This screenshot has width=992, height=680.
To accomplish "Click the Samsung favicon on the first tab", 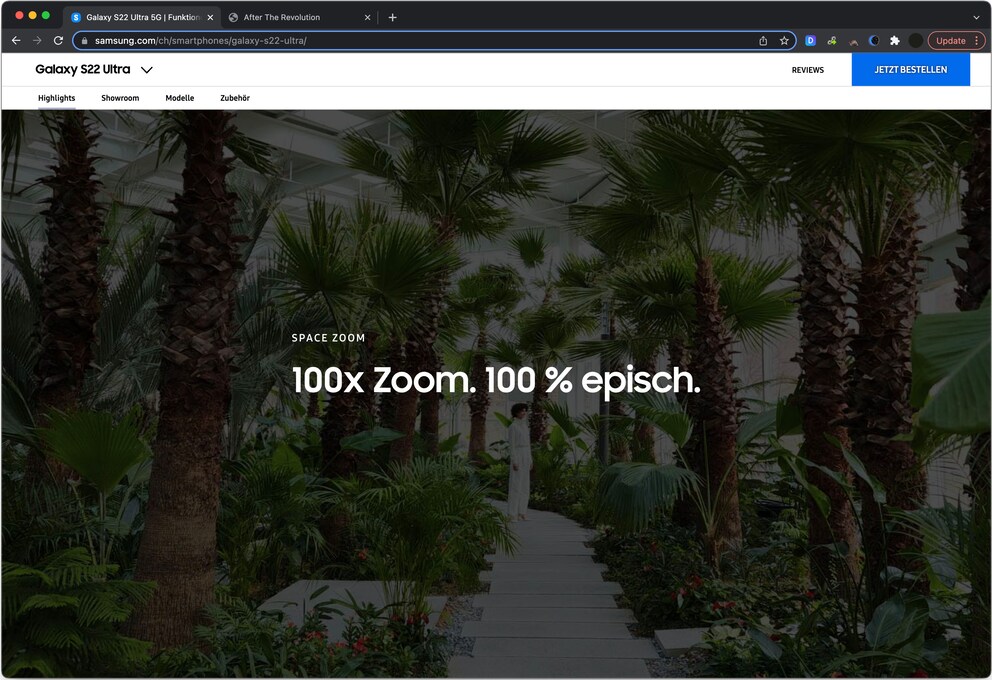I will (x=76, y=17).
